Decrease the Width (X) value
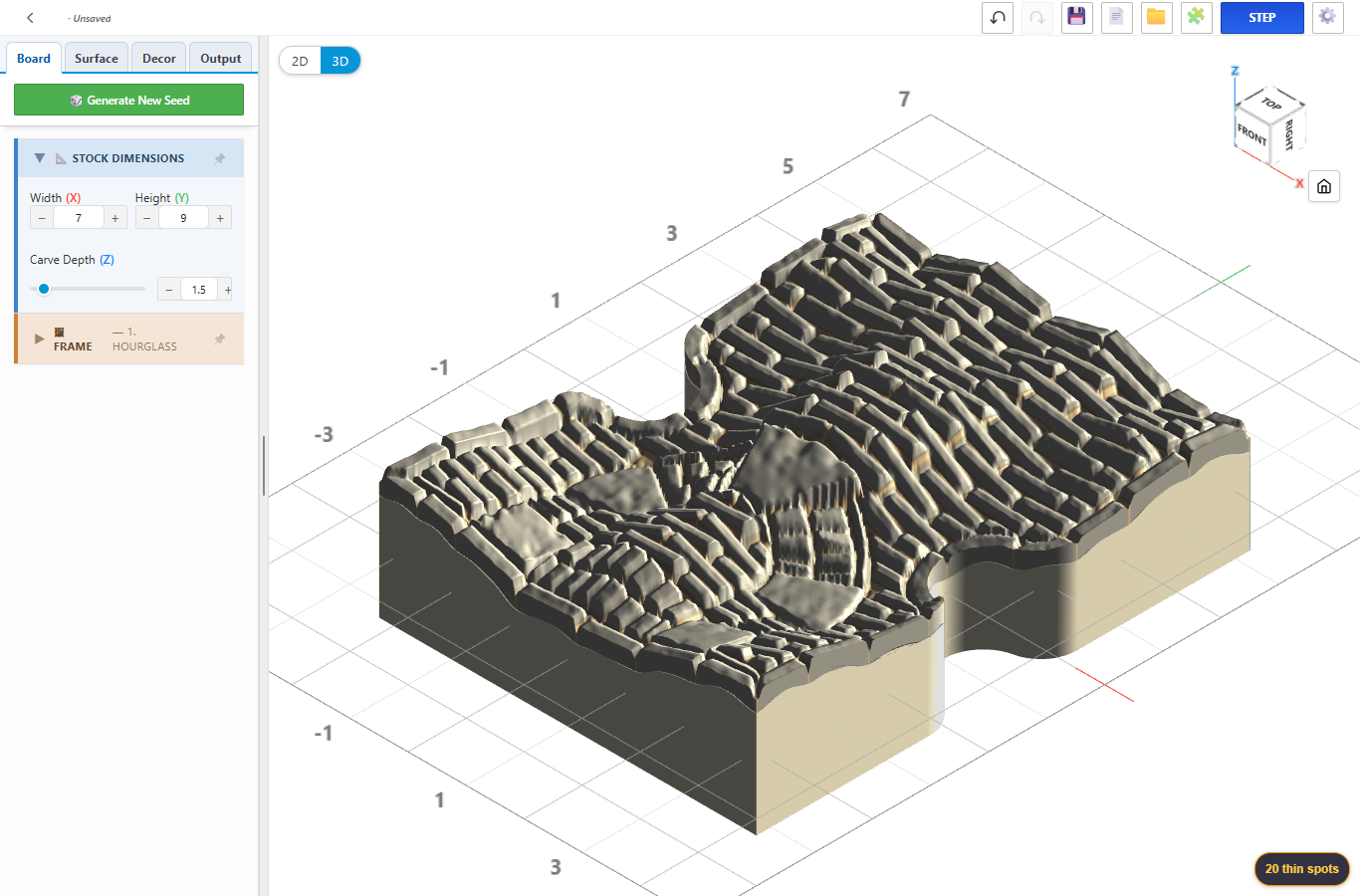1360x896 pixels. [42, 218]
